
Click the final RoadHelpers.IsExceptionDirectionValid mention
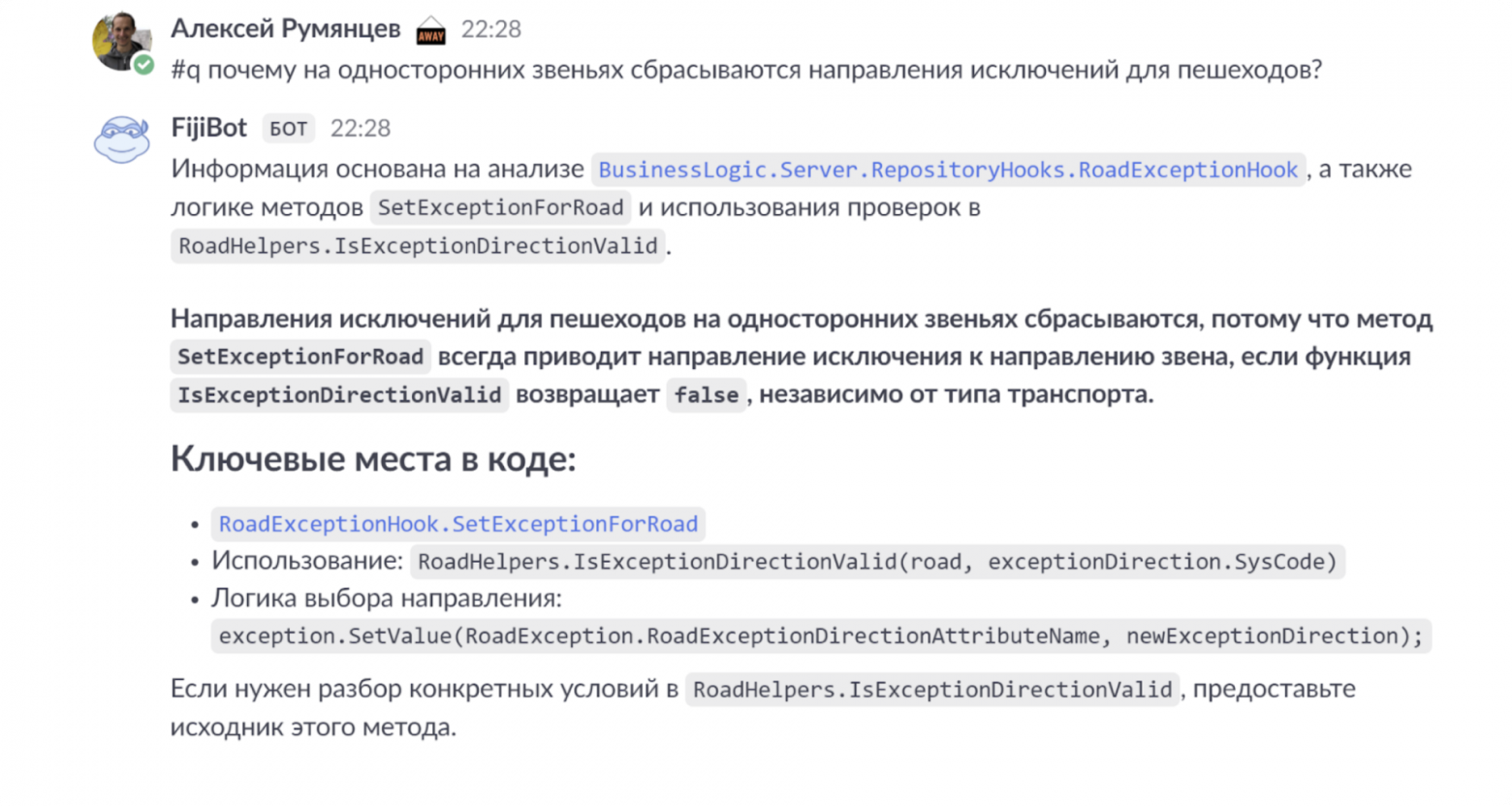(930, 689)
